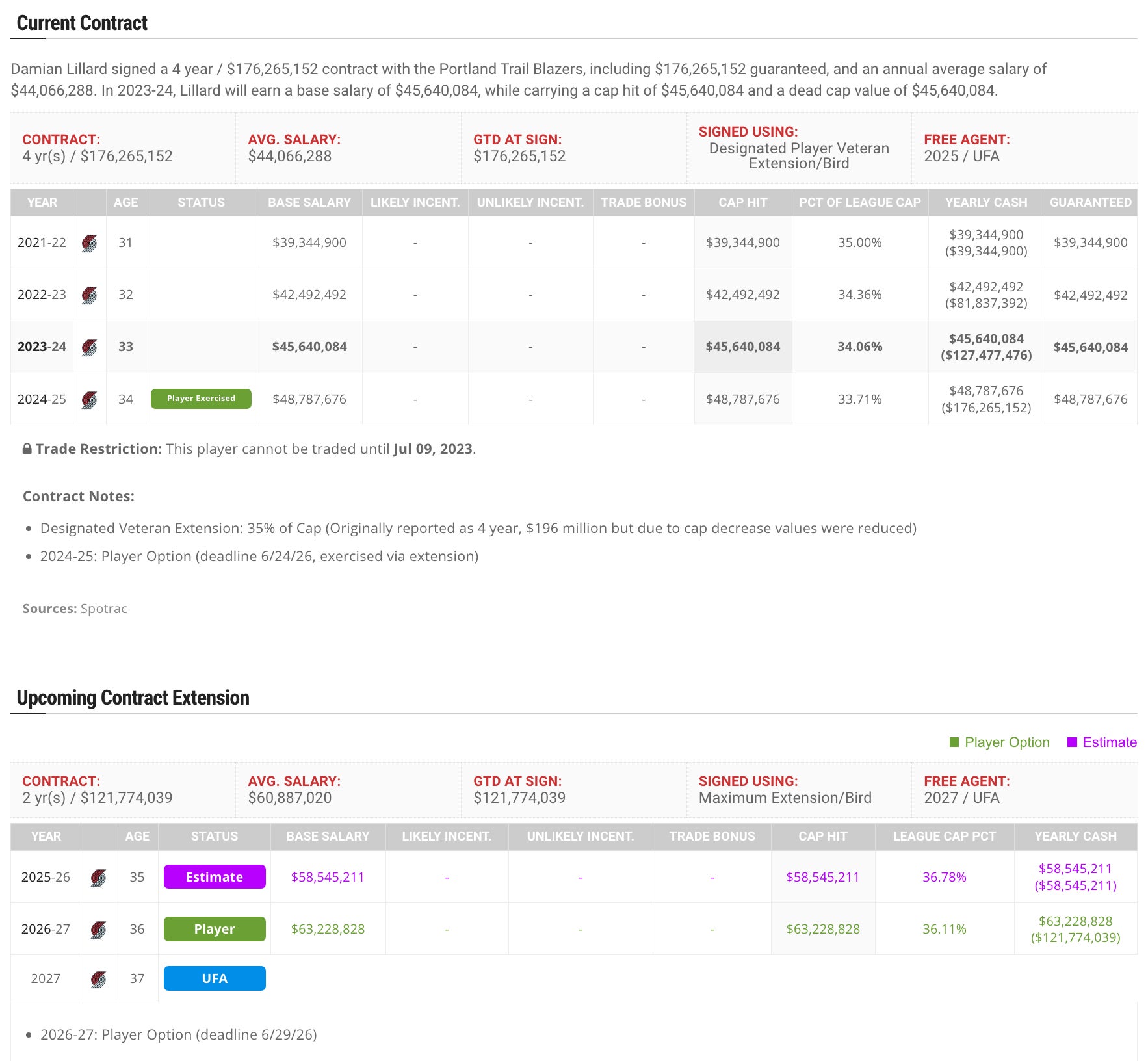Screen dimensions: 1148x1061
Task: Click the purple Estimate status badge
Action: 215,877
